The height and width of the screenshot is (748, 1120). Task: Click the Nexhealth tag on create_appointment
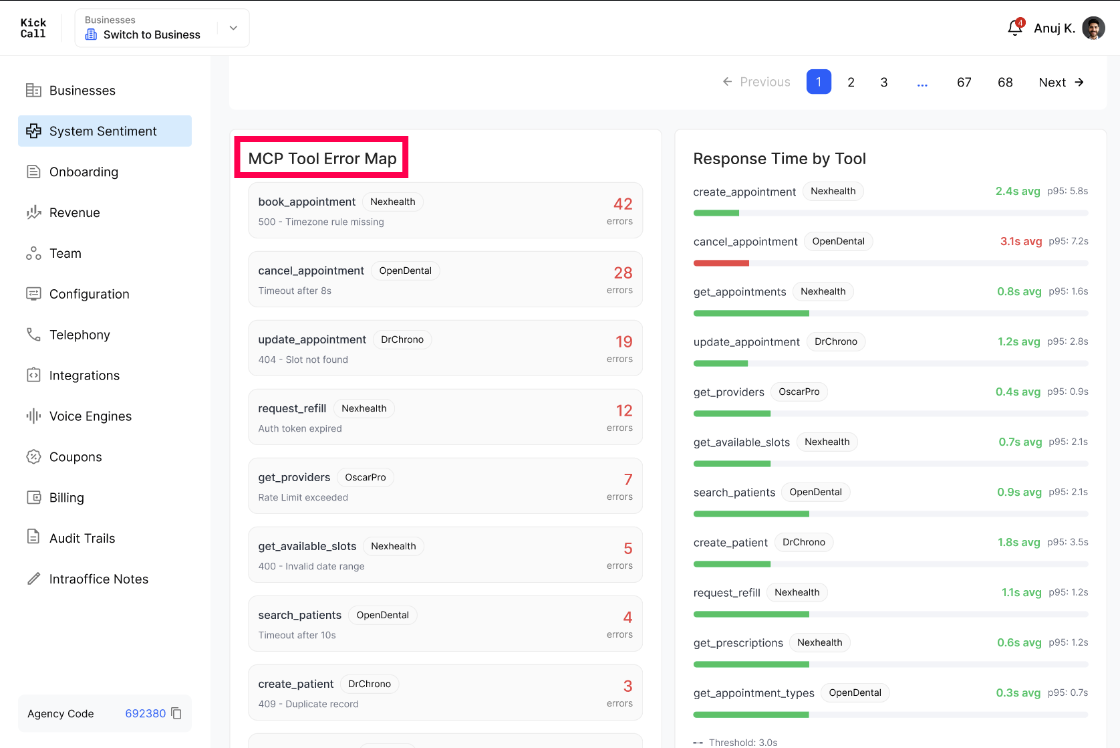click(832, 191)
